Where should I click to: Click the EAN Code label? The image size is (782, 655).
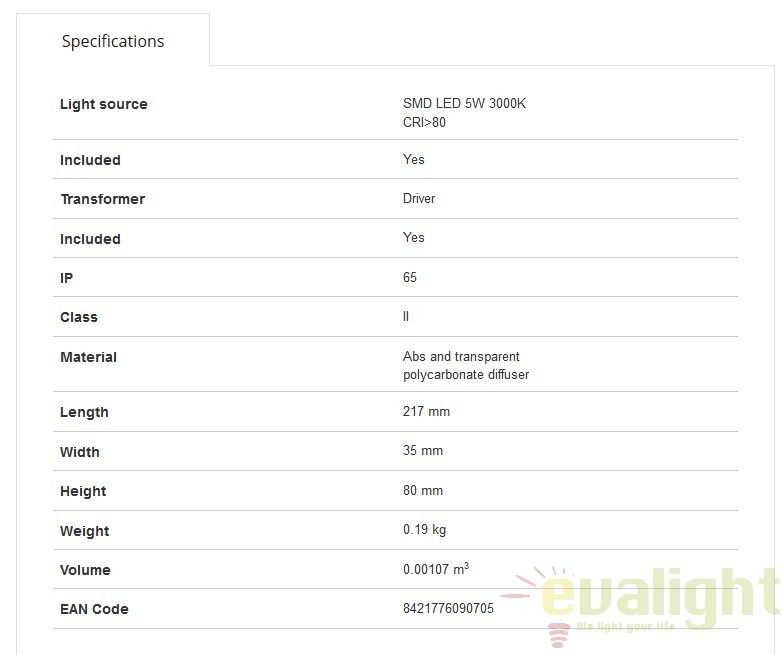(x=94, y=609)
